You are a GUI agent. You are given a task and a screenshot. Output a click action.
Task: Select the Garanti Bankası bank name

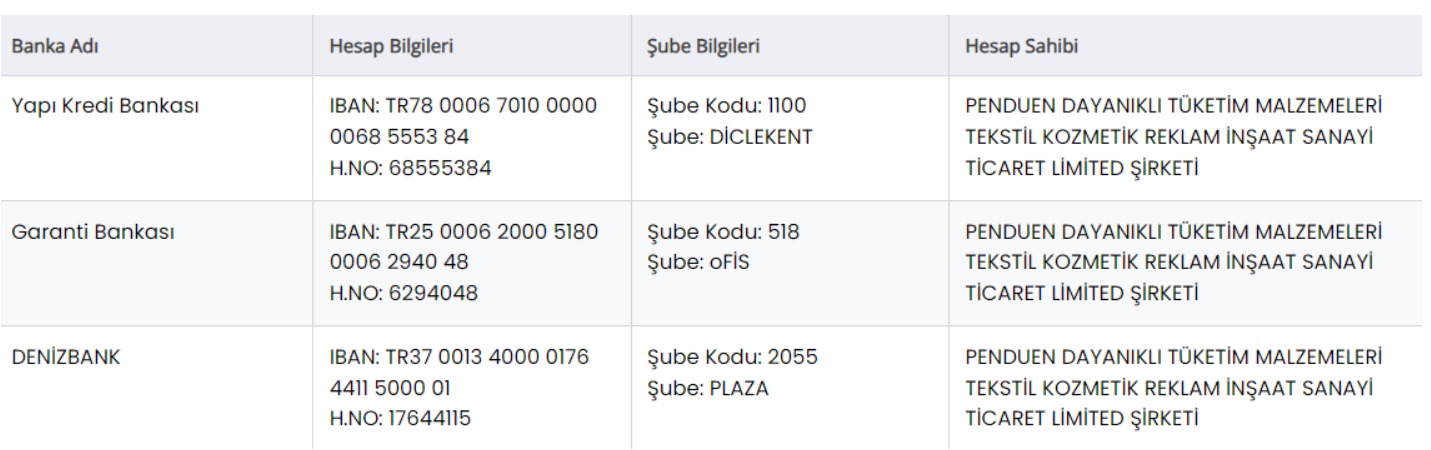[95, 232]
